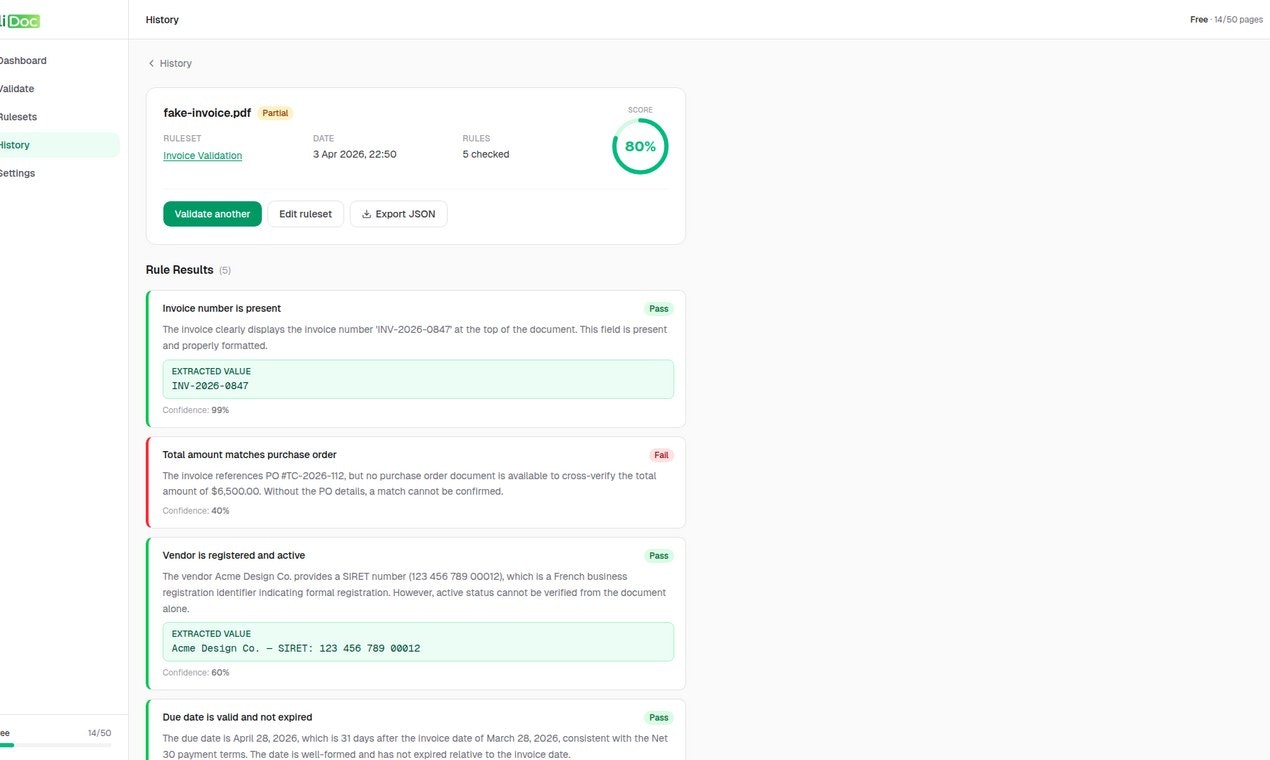Click the 80% score ring
This screenshot has width=1270, height=760.
tap(640, 146)
